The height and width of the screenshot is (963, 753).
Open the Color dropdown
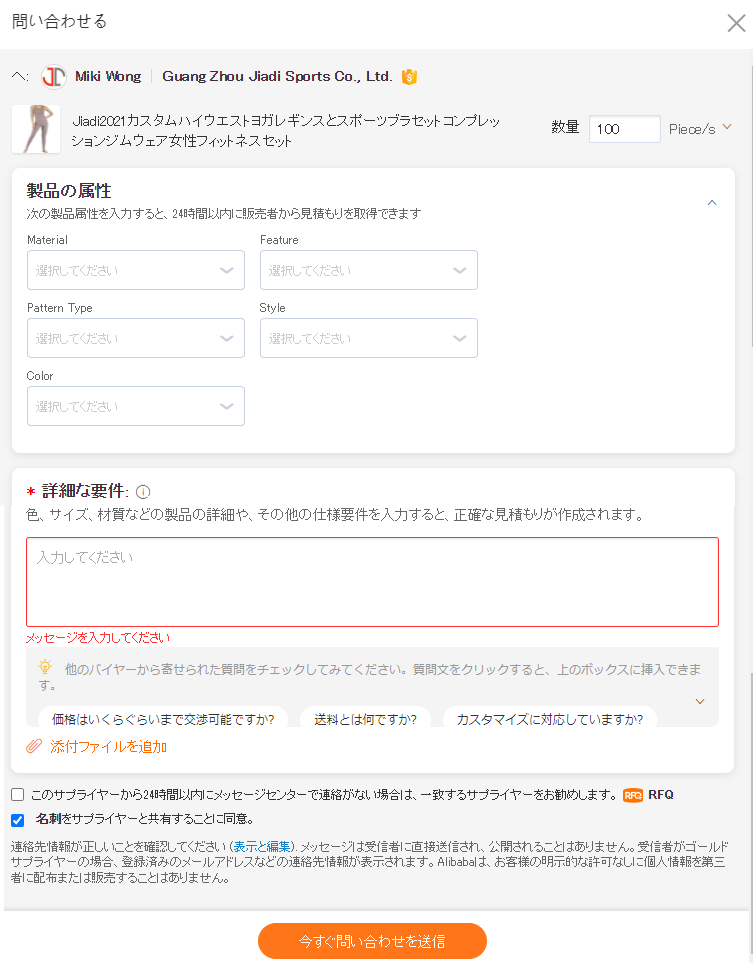click(x=136, y=406)
